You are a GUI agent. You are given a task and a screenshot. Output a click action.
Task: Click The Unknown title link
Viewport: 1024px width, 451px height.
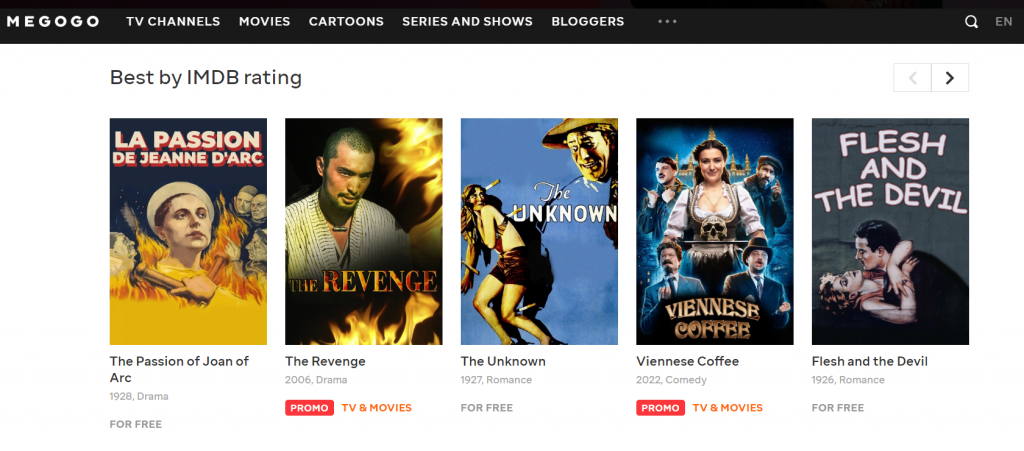[503, 362]
